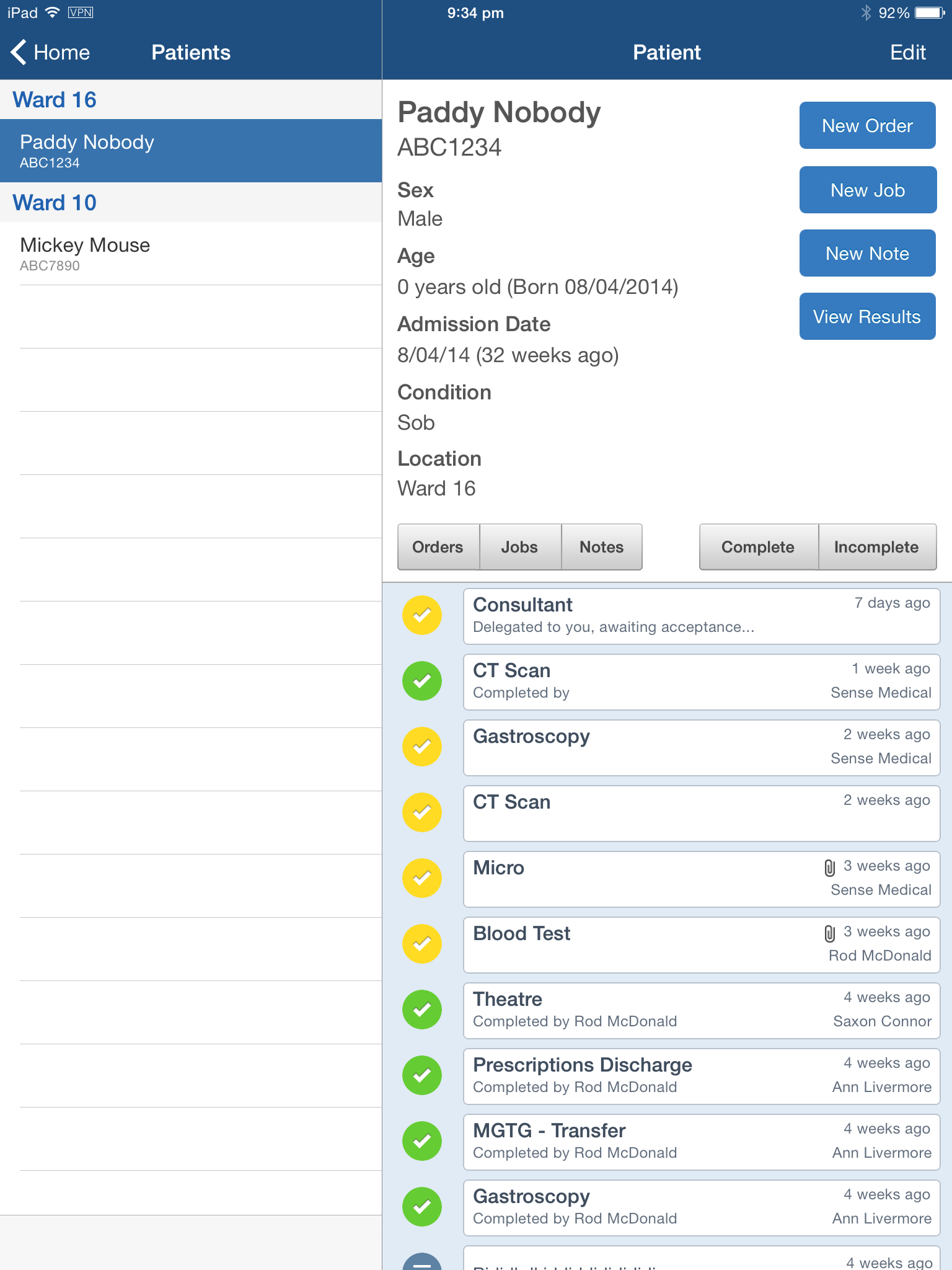Filter by Complete items
This screenshot has width=952, height=1270.
tap(759, 547)
